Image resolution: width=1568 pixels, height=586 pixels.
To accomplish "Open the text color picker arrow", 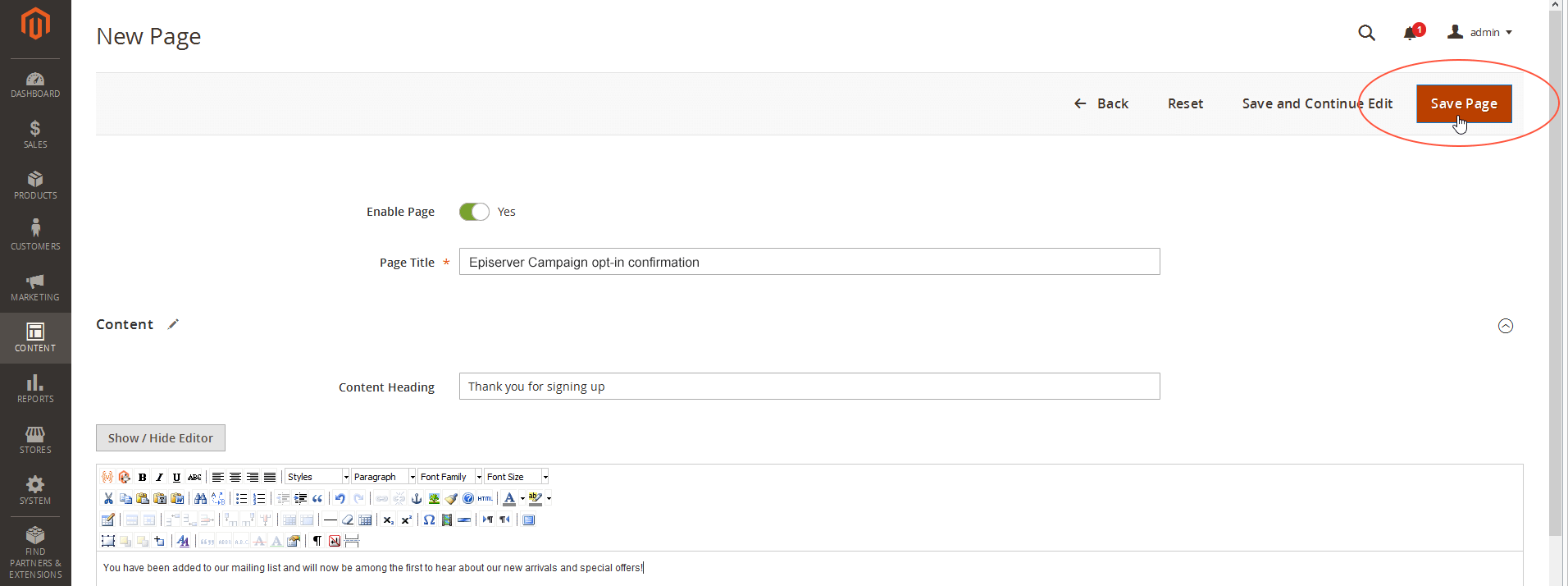I will point(522,498).
